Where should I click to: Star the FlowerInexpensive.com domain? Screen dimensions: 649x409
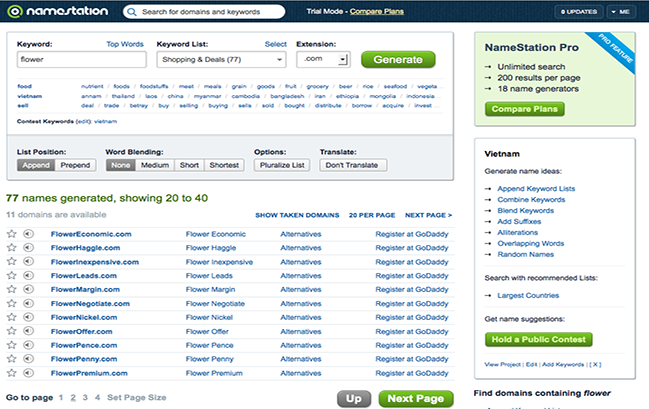[12, 262]
